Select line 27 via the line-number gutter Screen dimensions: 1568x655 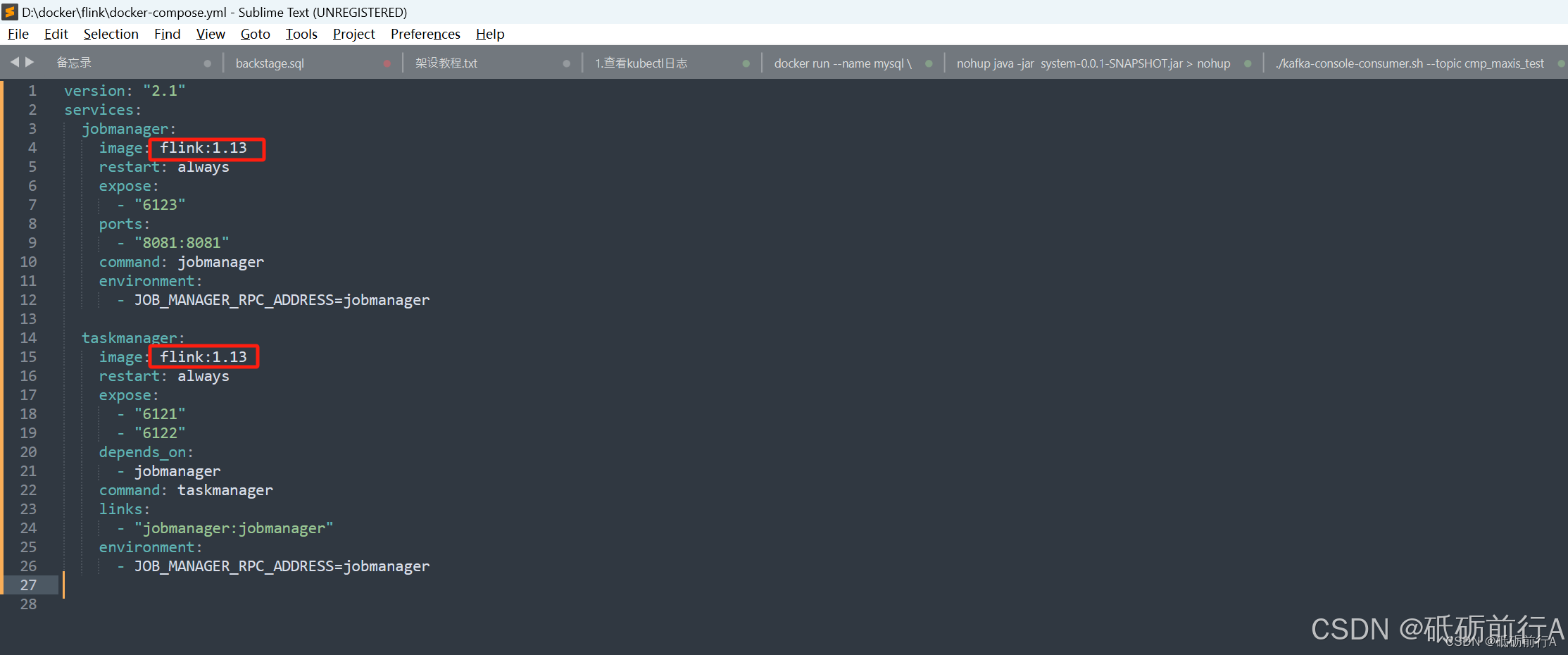pos(29,585)
